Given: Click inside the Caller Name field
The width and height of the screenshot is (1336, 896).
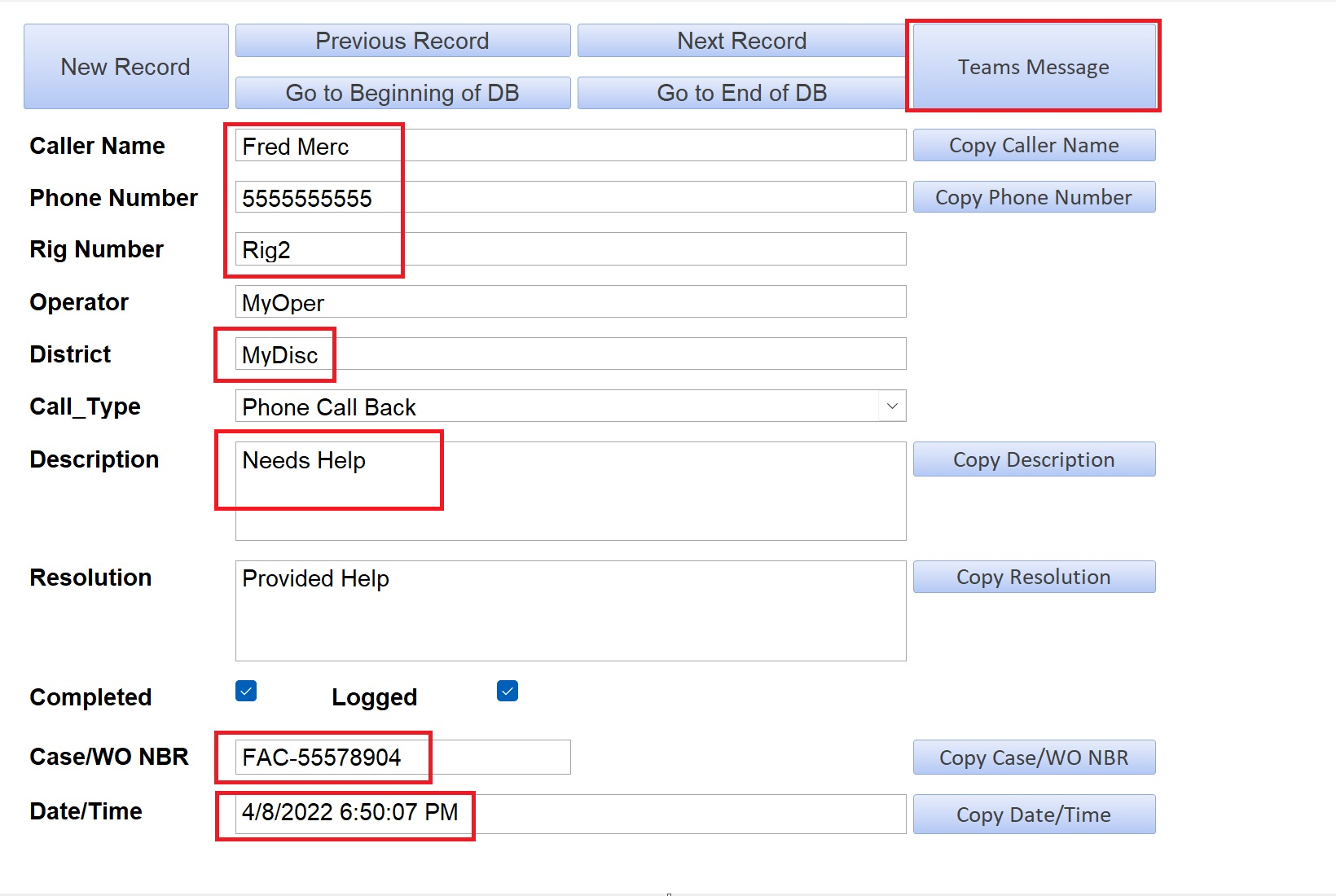Looking at the screenshot, I should pos(570,145).
